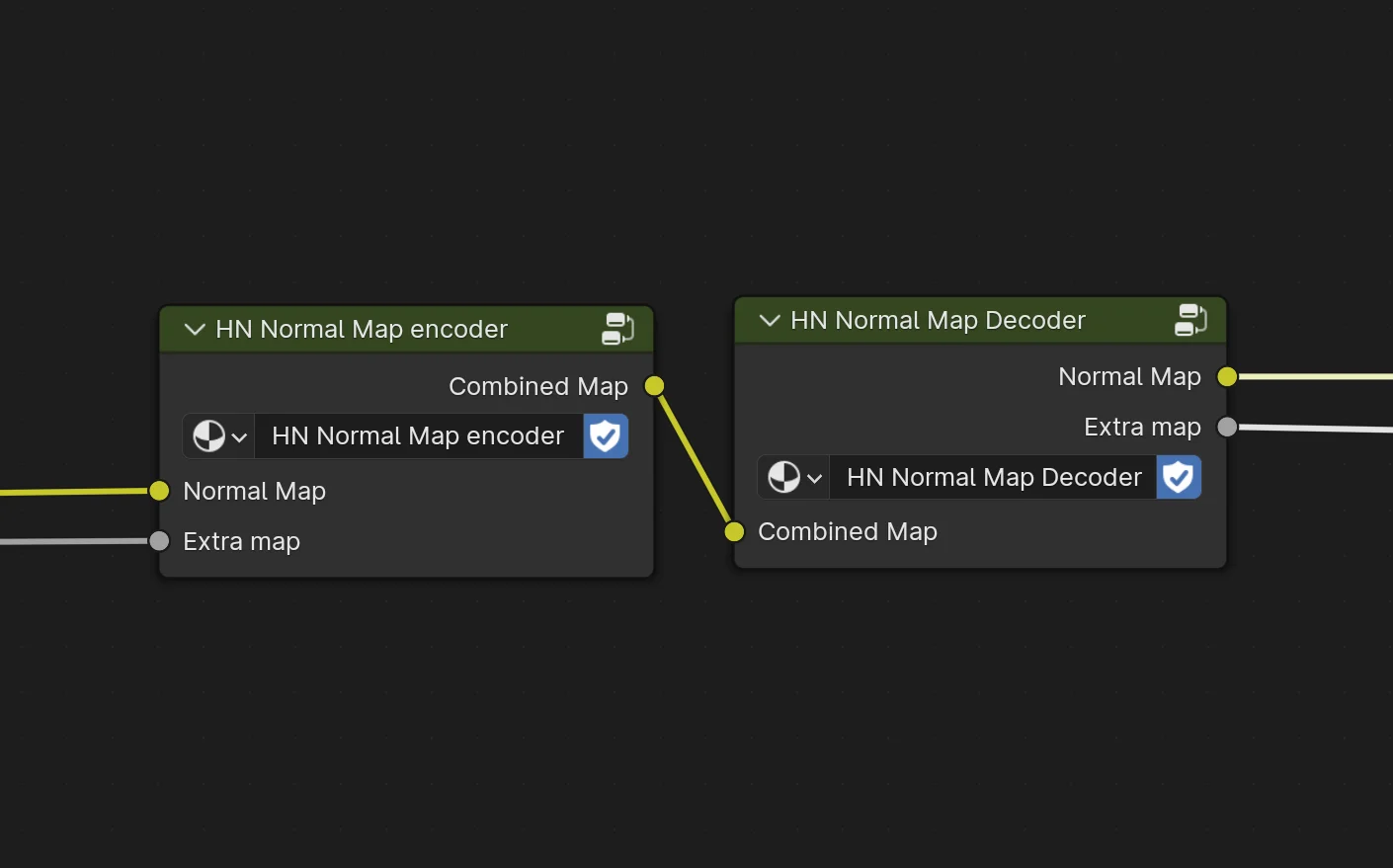Click the node group icon on Decoder header
The width and height of the screenshot is (1393, 868).
pyautogui.click(x=1190, y=319)
